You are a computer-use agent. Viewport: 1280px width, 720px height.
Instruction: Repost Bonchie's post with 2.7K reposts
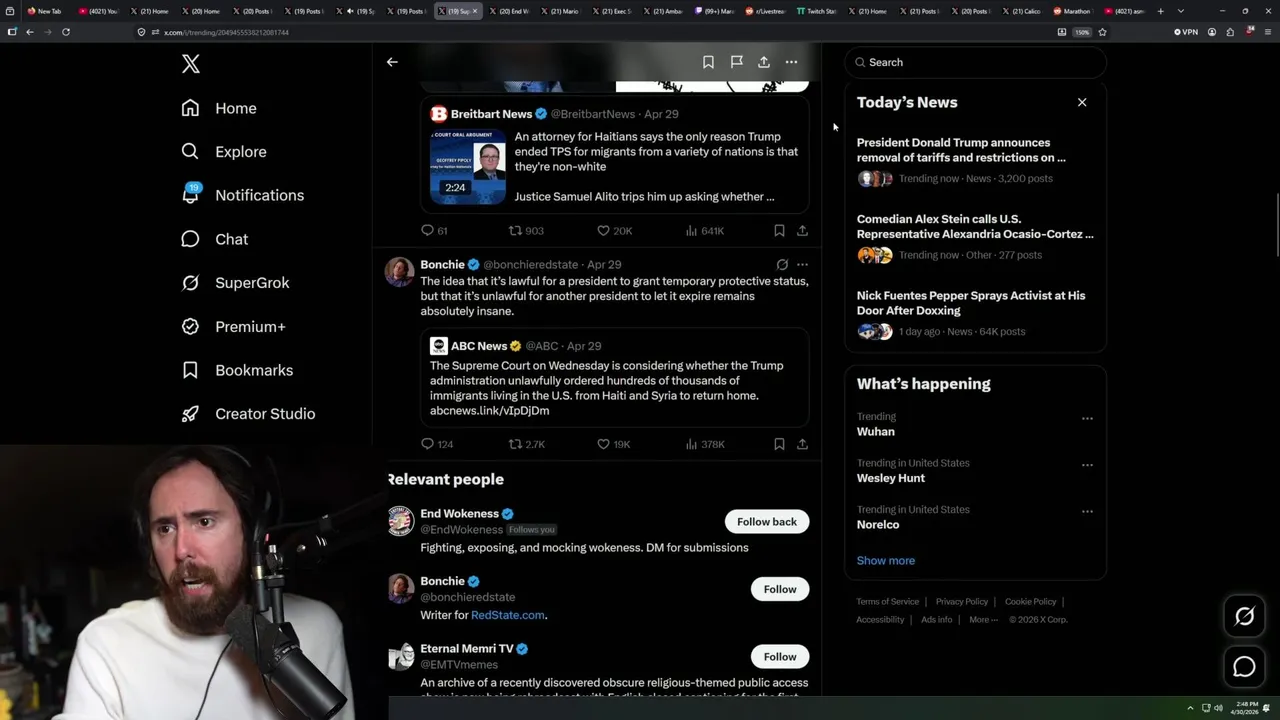coord(527,444)
